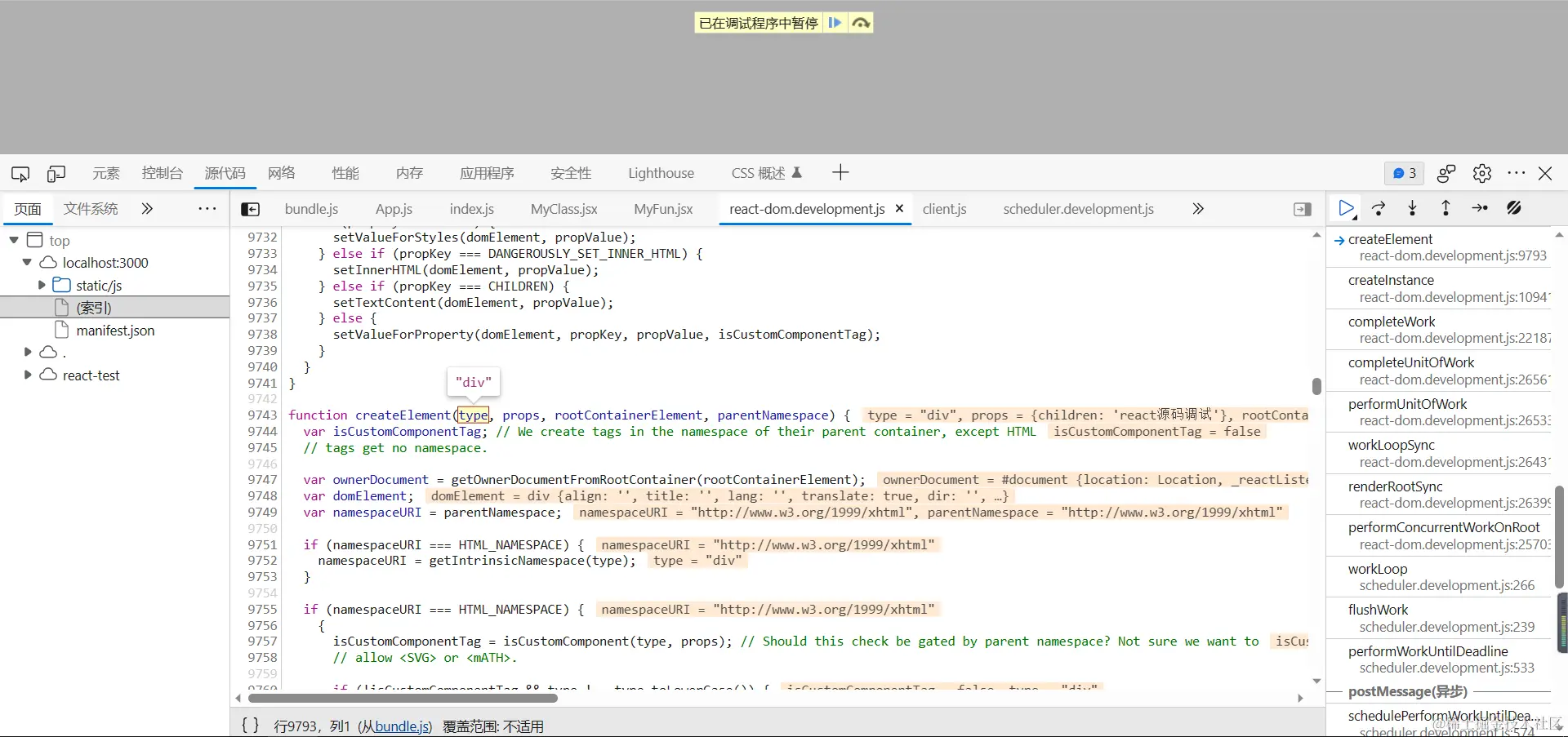
Task: Step into next function call
Action: pyautogui.click(x=1412, y=209)
